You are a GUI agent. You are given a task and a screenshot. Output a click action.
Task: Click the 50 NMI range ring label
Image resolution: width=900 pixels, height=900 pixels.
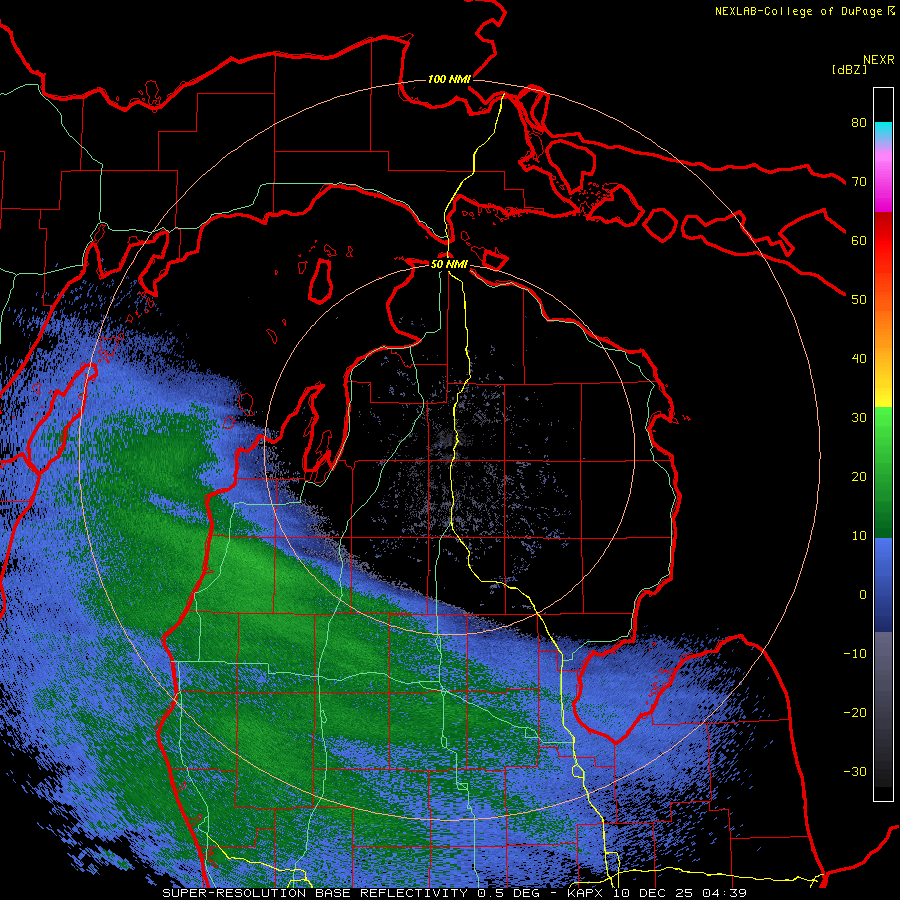pyautogui.click(x=449, y=265)
